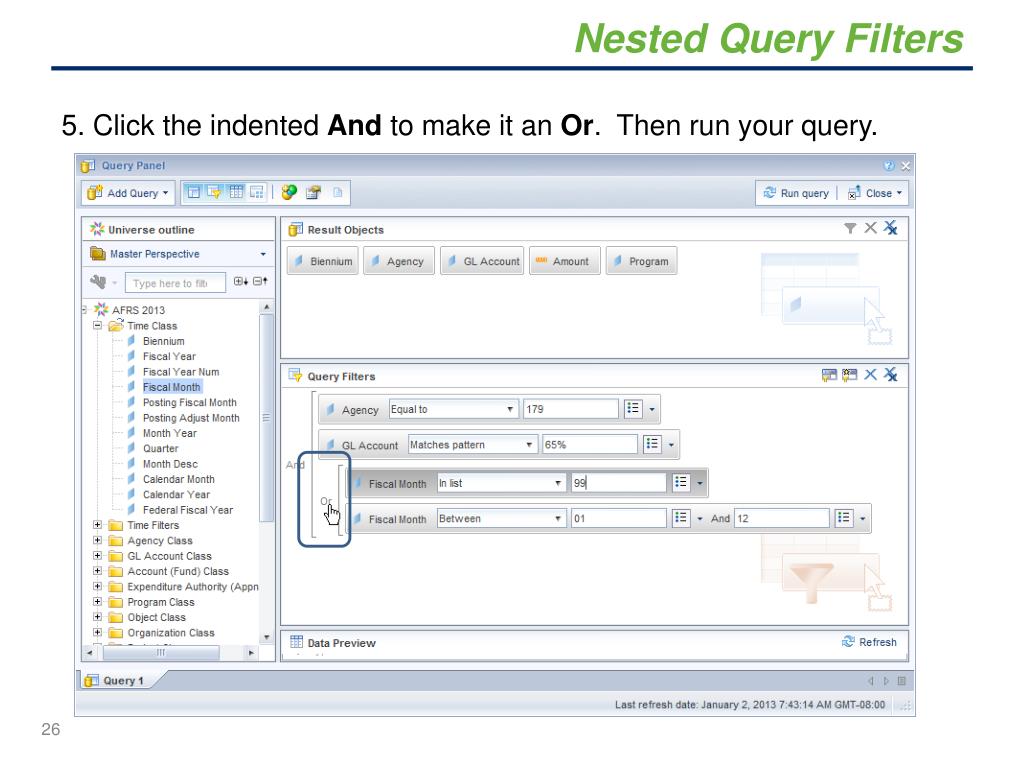Click the query tab list icon
This screenshot has height=768, width=1024.
click(902, 681)
